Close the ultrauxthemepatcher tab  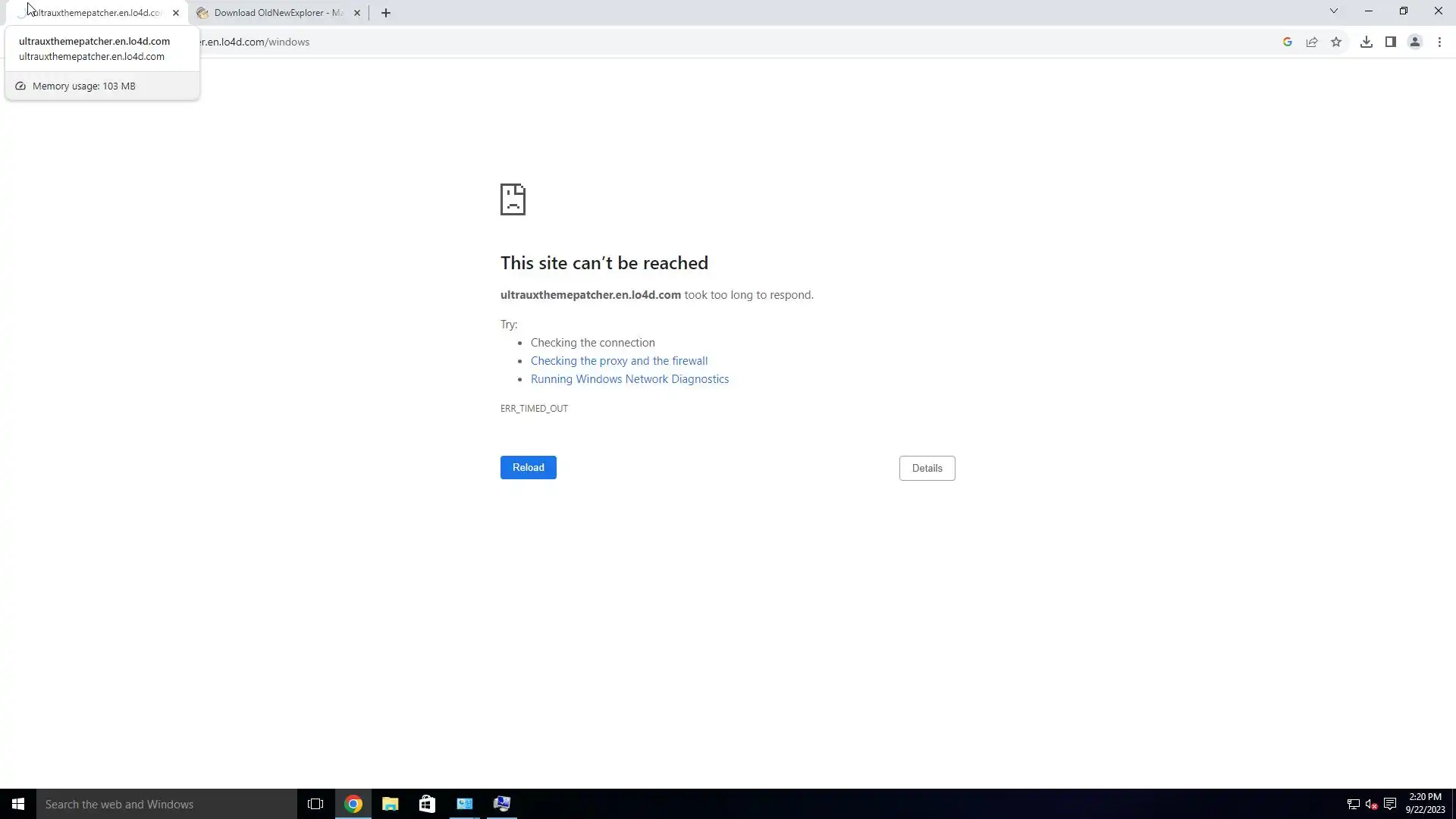176,13
